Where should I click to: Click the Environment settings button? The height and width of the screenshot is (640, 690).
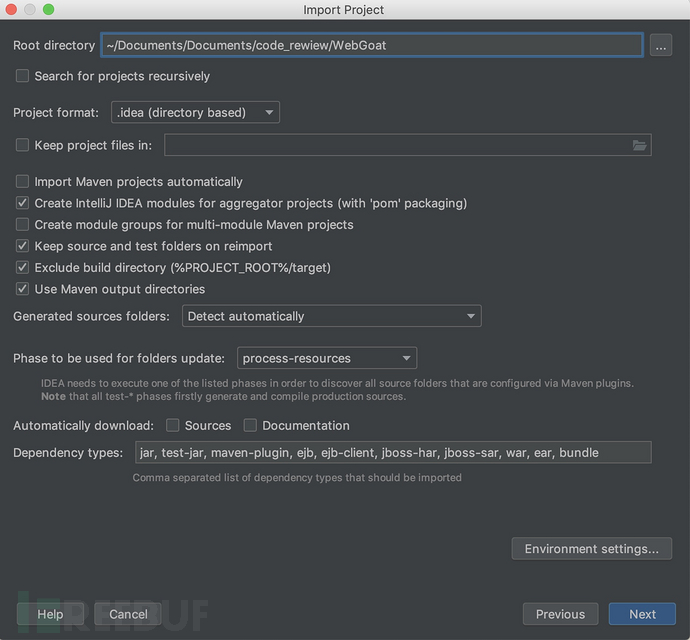pyautogui.click(x=591, y=549)
